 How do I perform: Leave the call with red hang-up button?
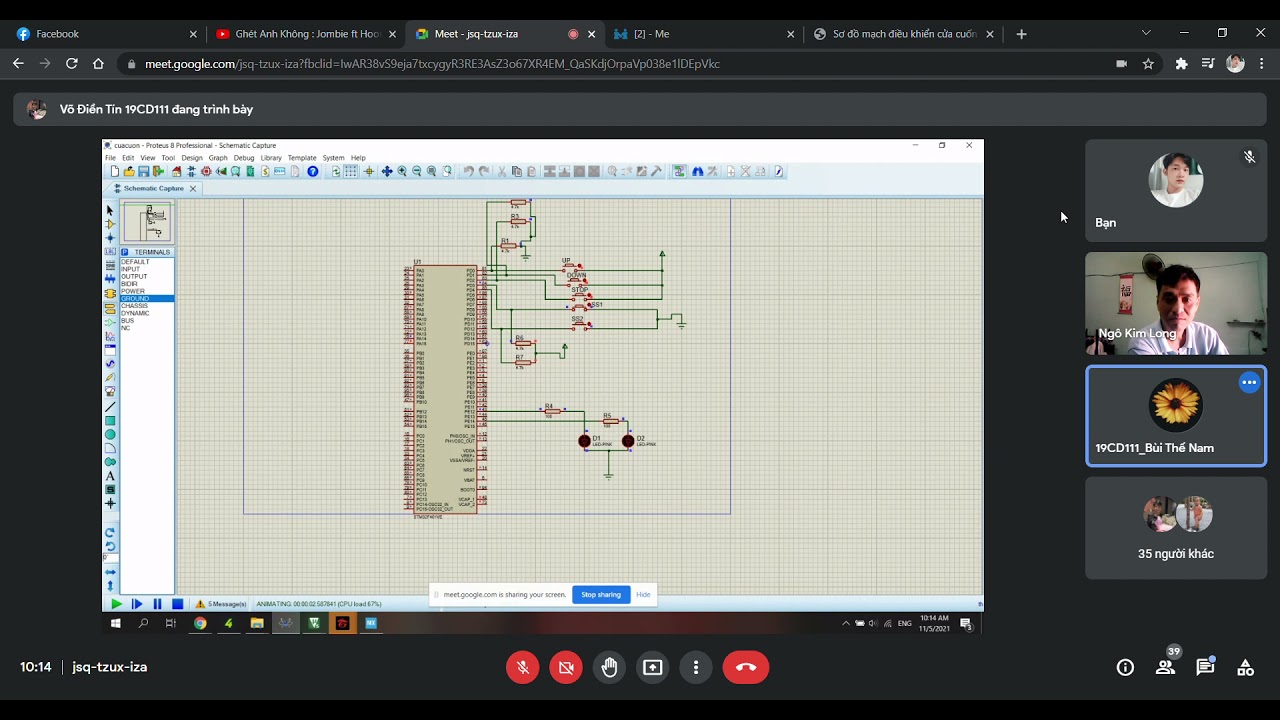[x=746, y=667]
